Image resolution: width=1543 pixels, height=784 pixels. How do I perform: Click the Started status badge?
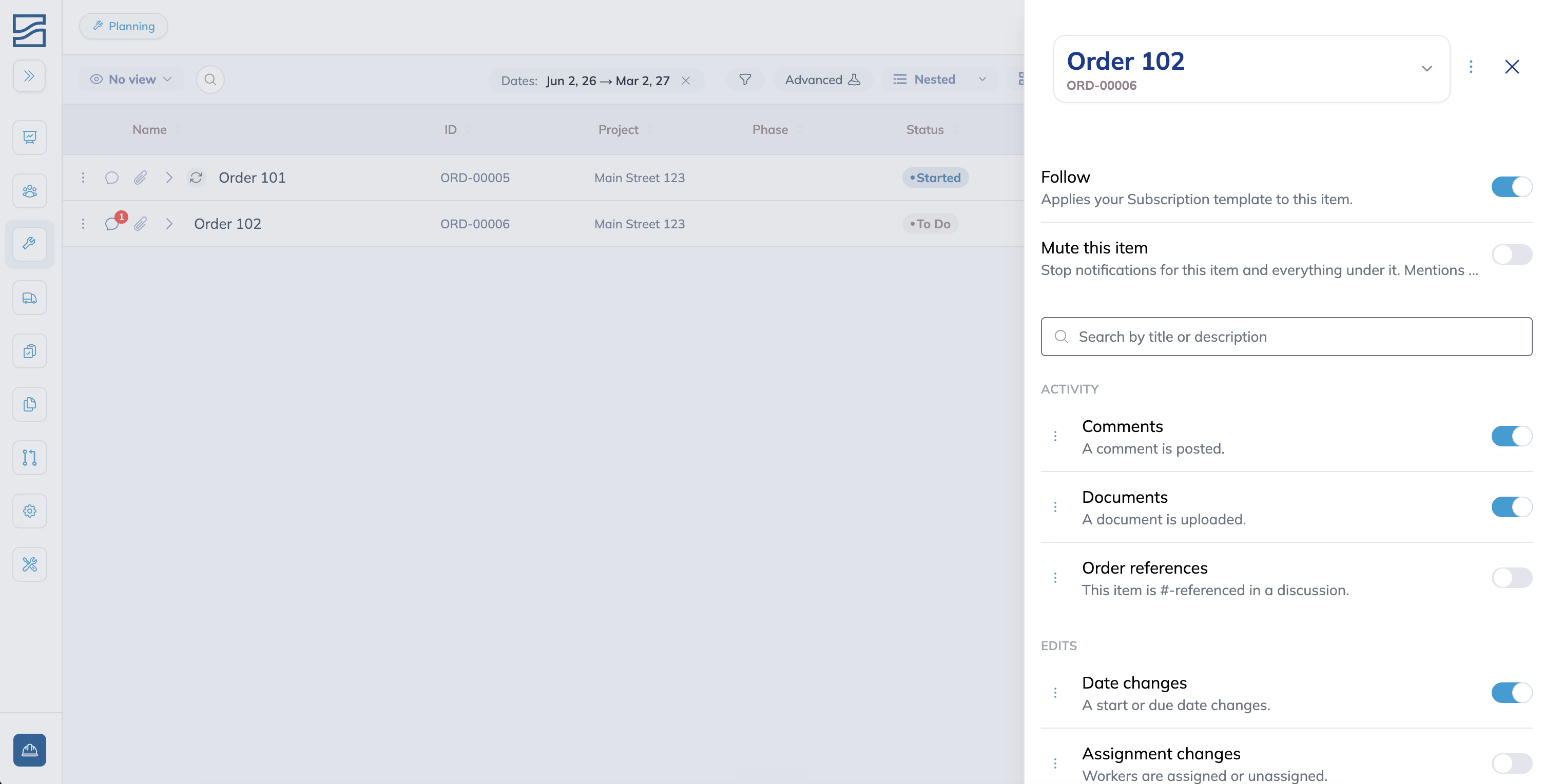coord(935,178)
